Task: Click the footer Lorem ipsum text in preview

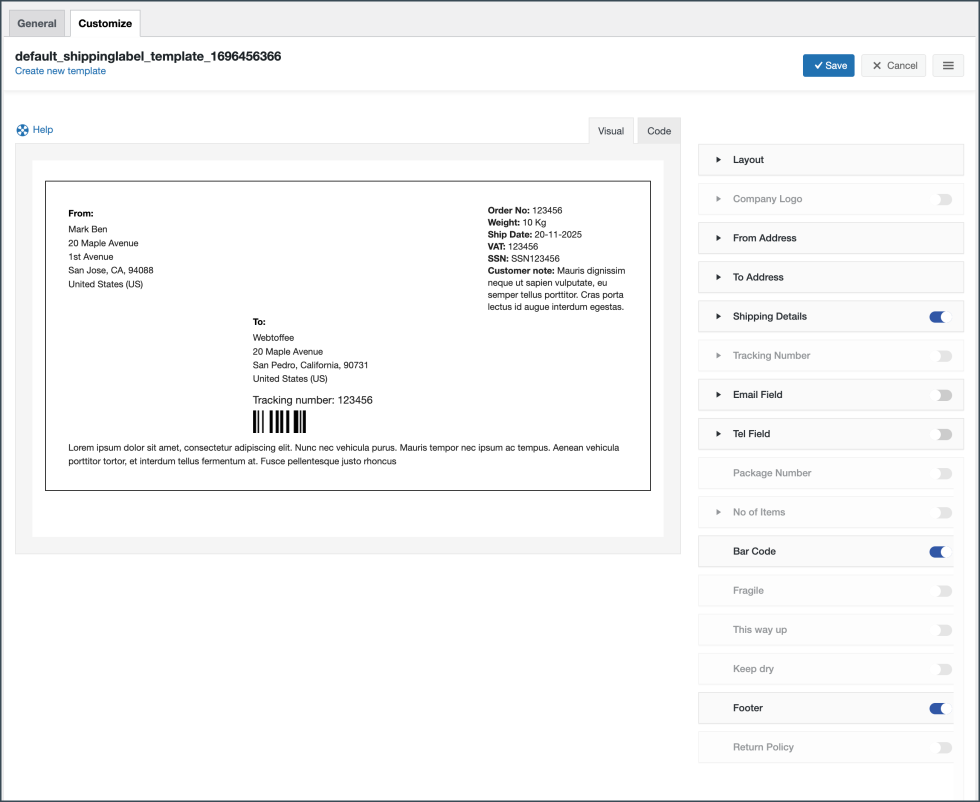Action: pyautogui.click(x=343, y=454)
